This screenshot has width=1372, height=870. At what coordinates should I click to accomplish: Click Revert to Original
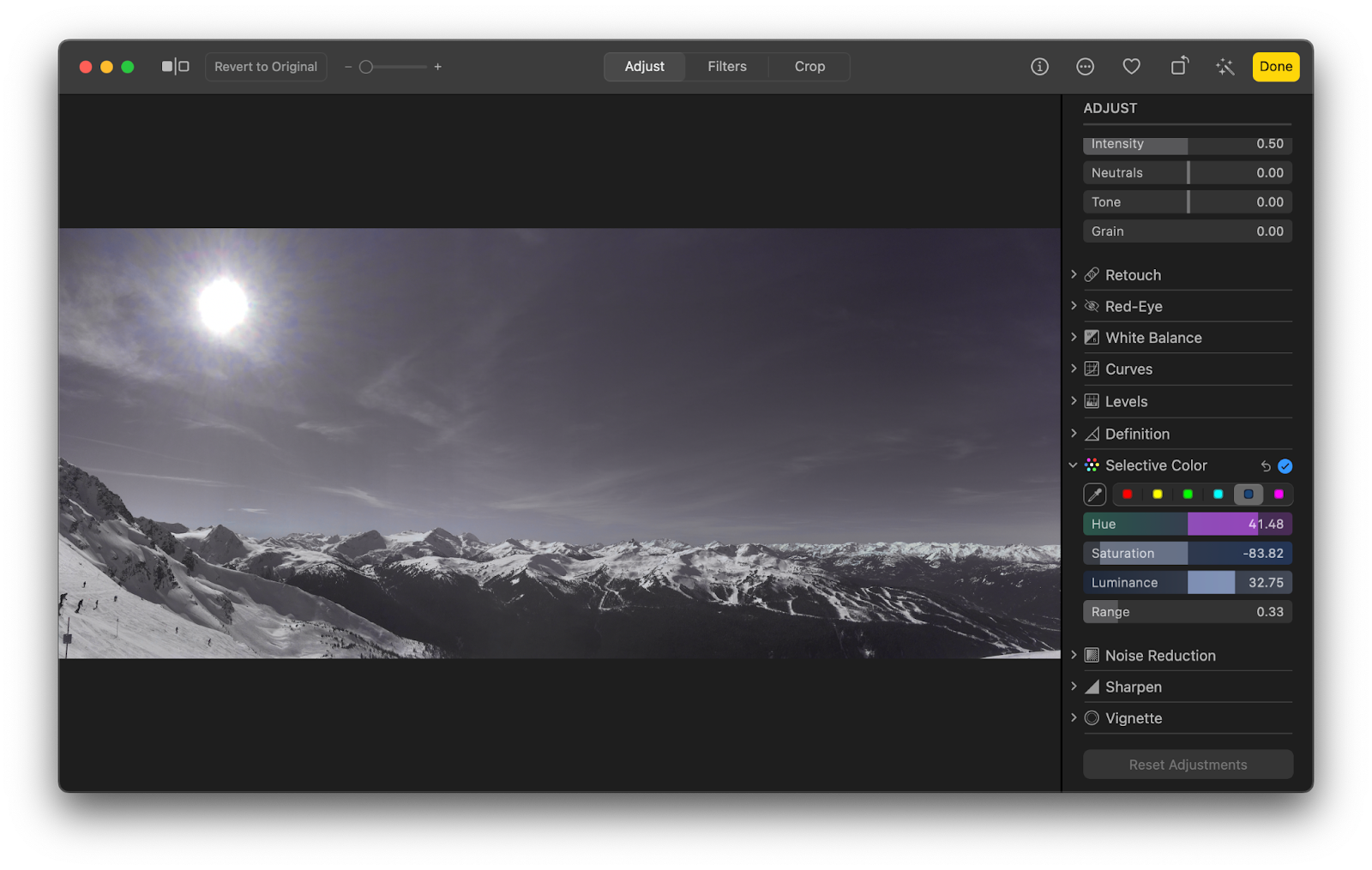266,66
